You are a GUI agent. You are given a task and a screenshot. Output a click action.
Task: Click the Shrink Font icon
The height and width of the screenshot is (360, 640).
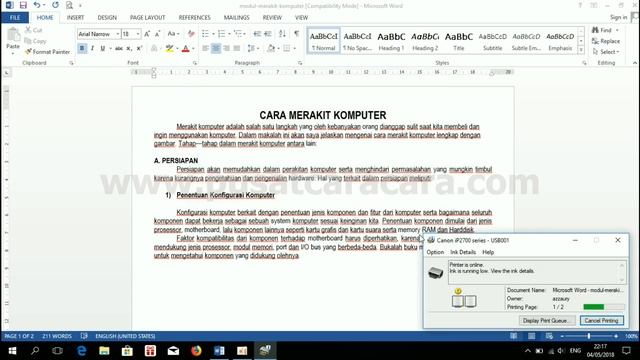[157, 34]
